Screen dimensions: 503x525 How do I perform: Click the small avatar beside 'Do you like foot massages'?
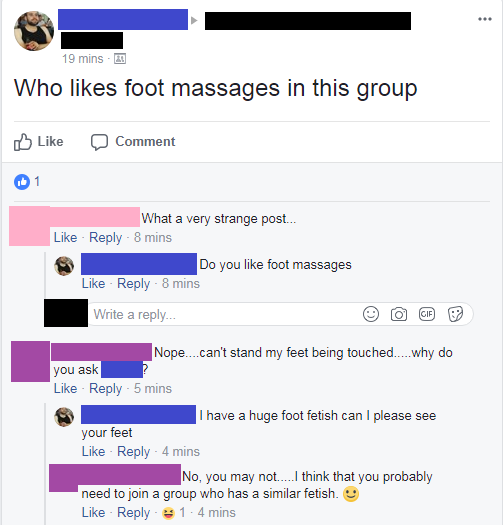coord(64,266)
